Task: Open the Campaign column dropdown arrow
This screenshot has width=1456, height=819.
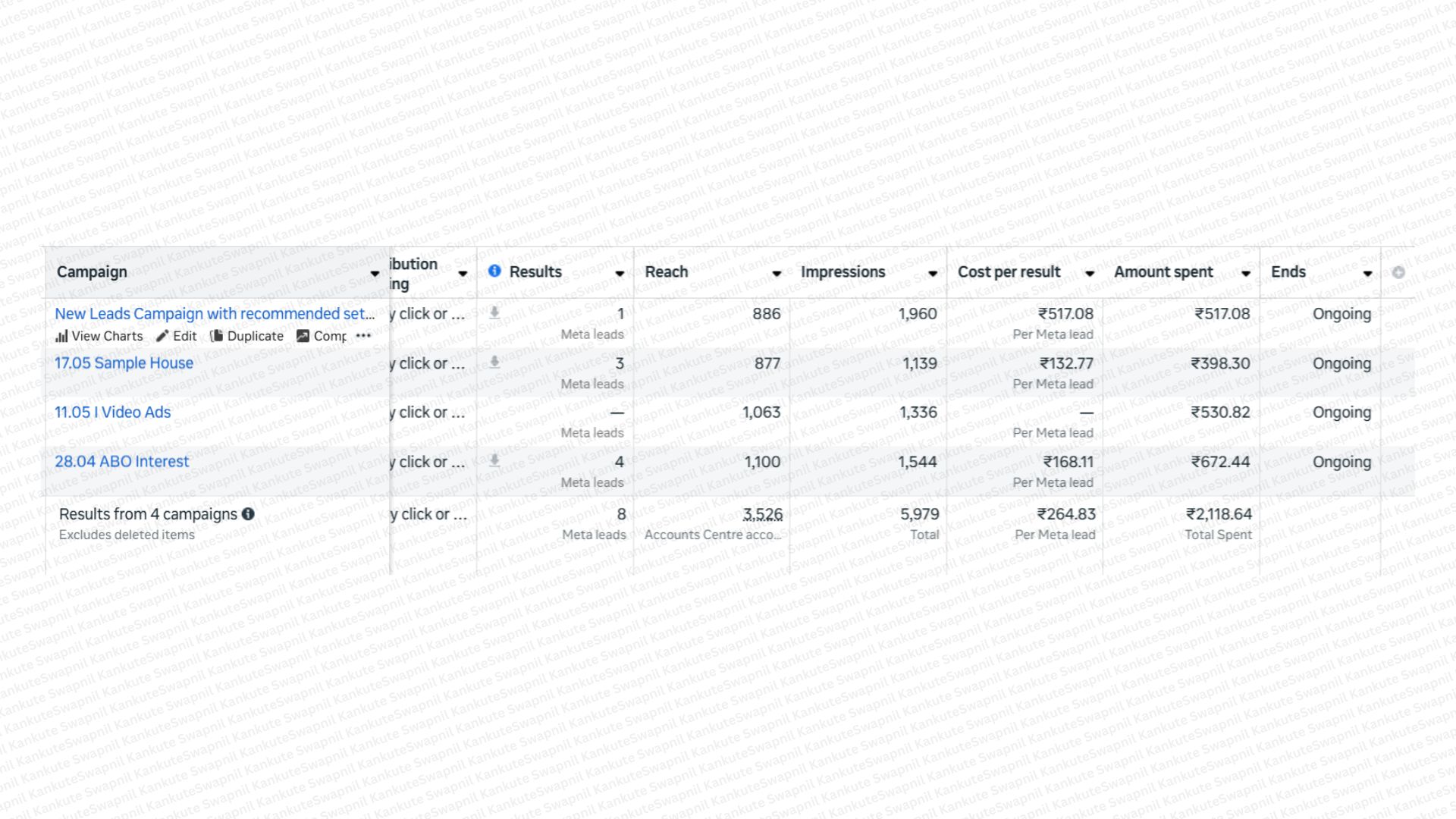Action: (x=375, y=274)
